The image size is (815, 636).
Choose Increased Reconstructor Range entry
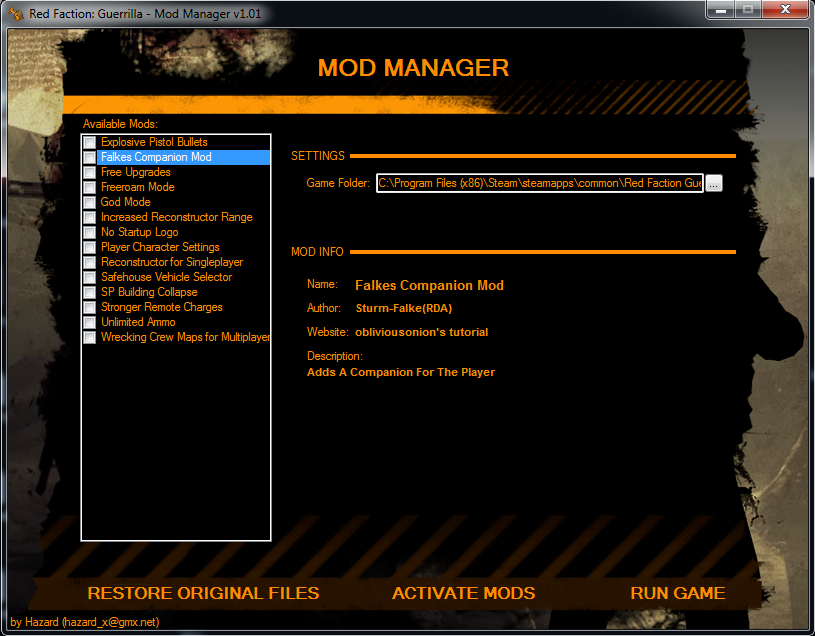176,217
